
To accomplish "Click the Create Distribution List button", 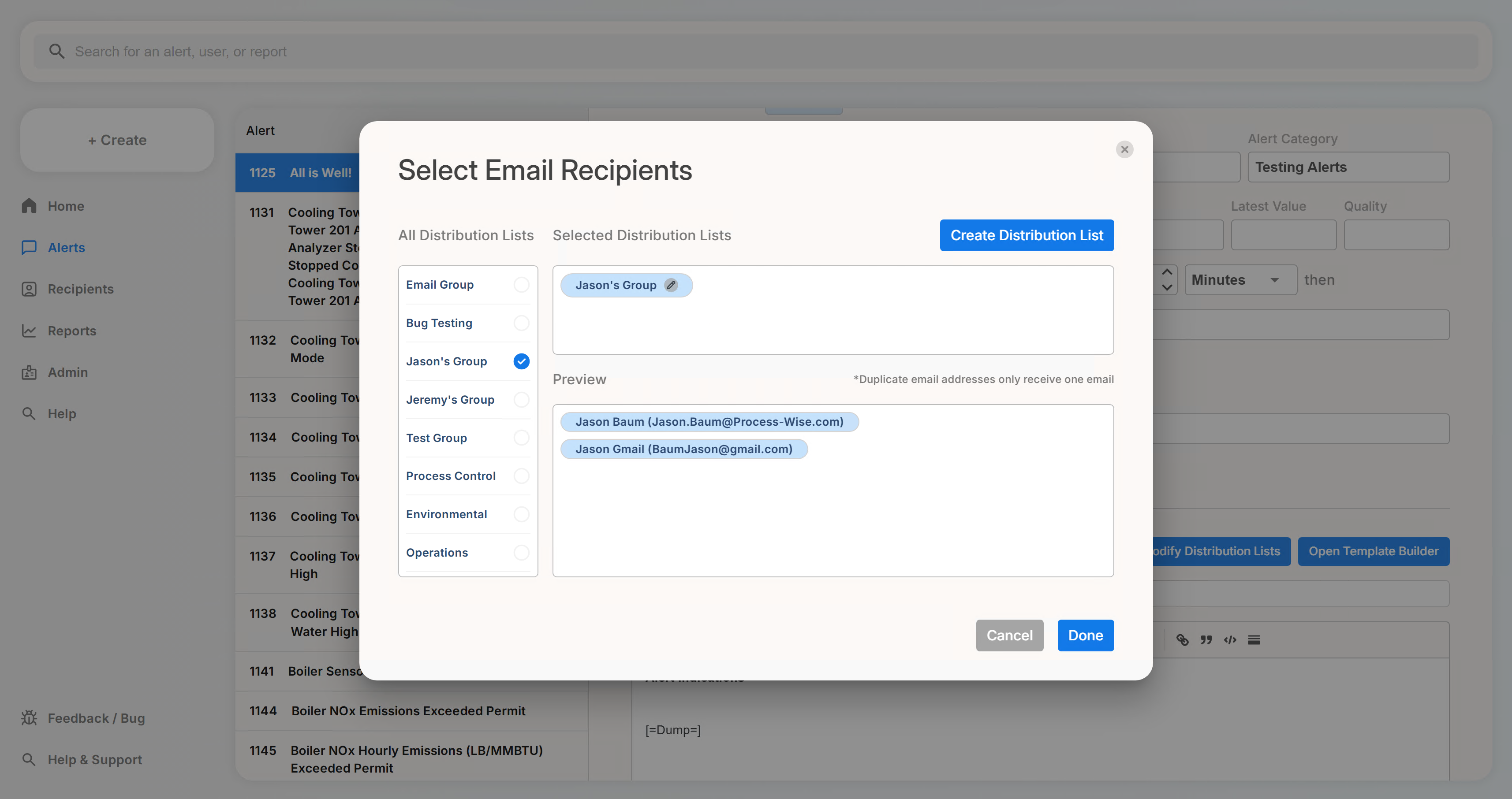I will 1026,234.
